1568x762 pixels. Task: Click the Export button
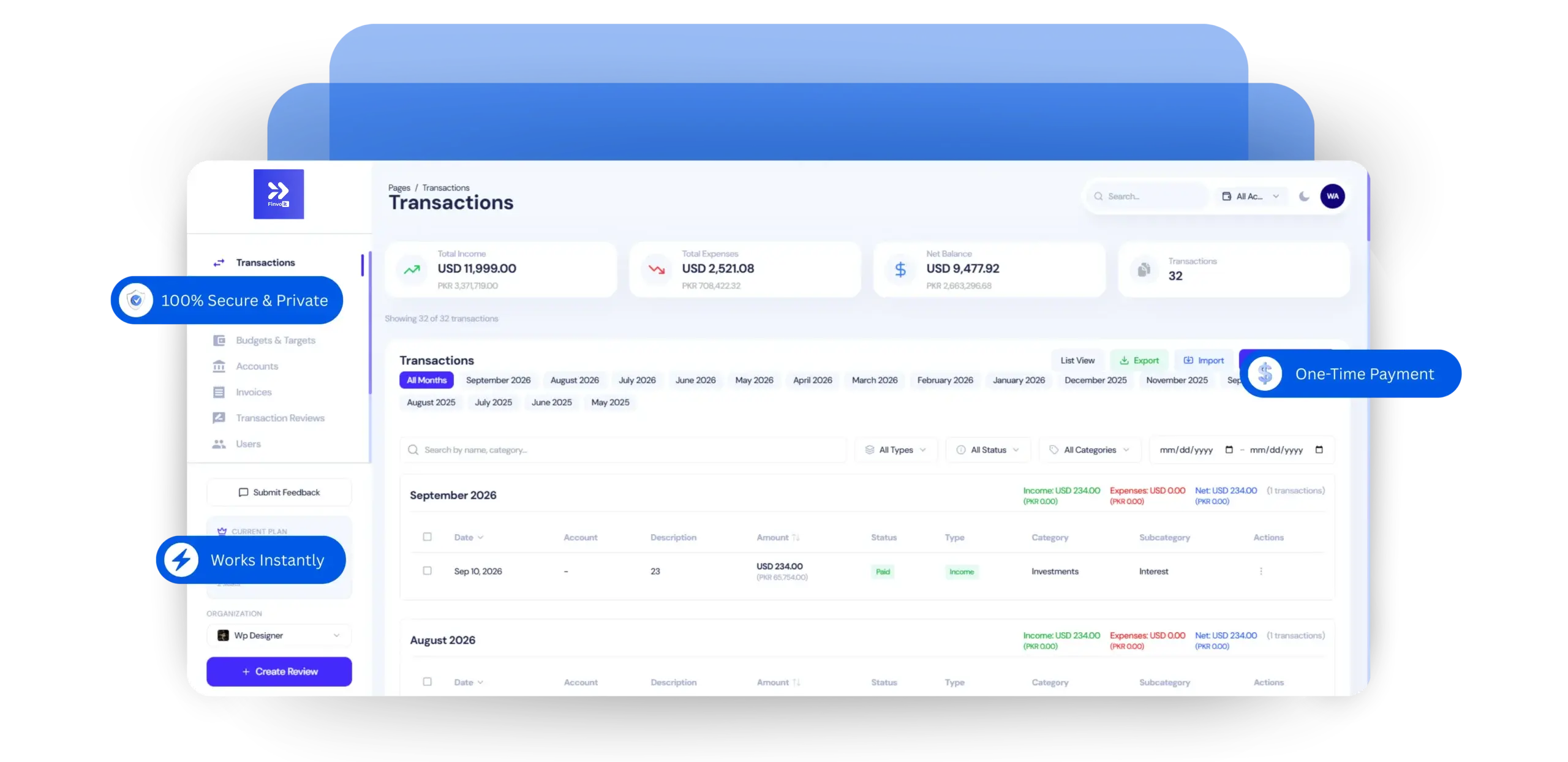pos(1139,360)
